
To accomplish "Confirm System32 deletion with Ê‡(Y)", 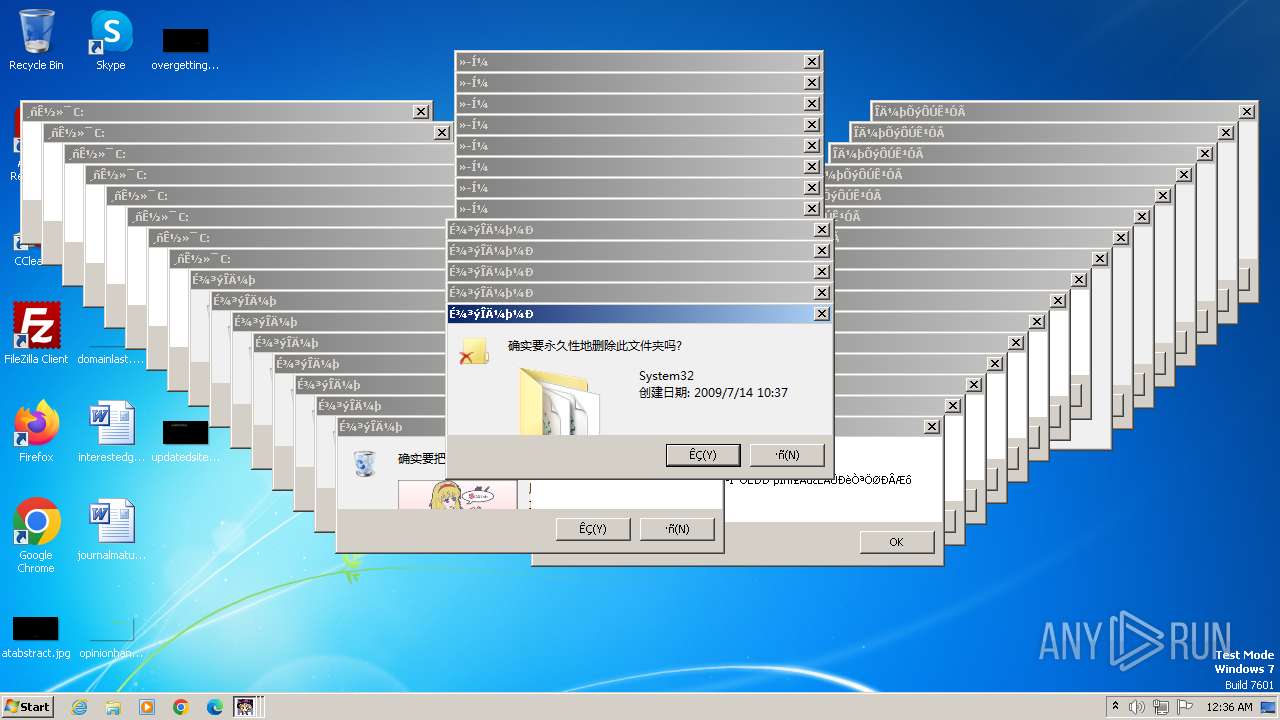I will tap(703, 455).
